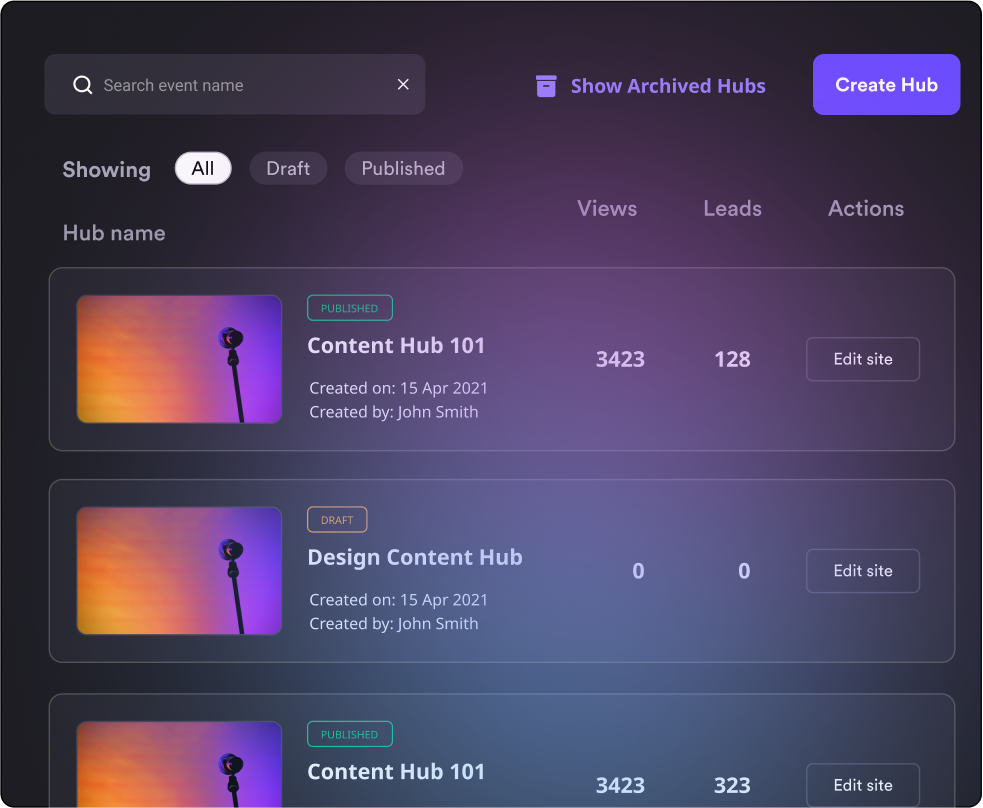This screenshot has height=808, width=983.
Task: Focus the Search event name field
Action: (234, 84)
